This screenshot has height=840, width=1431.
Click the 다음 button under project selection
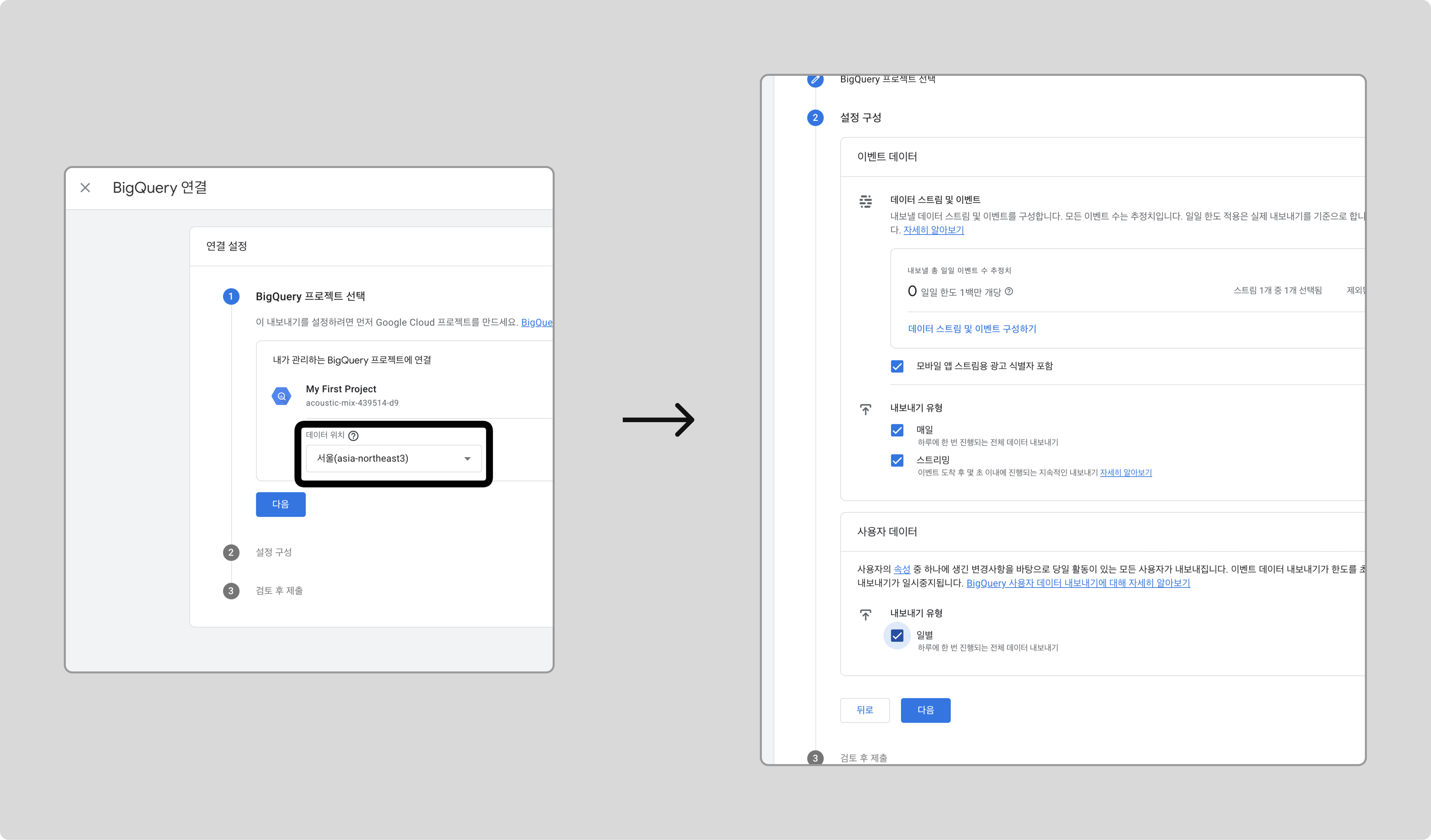(x=280, y=504)
